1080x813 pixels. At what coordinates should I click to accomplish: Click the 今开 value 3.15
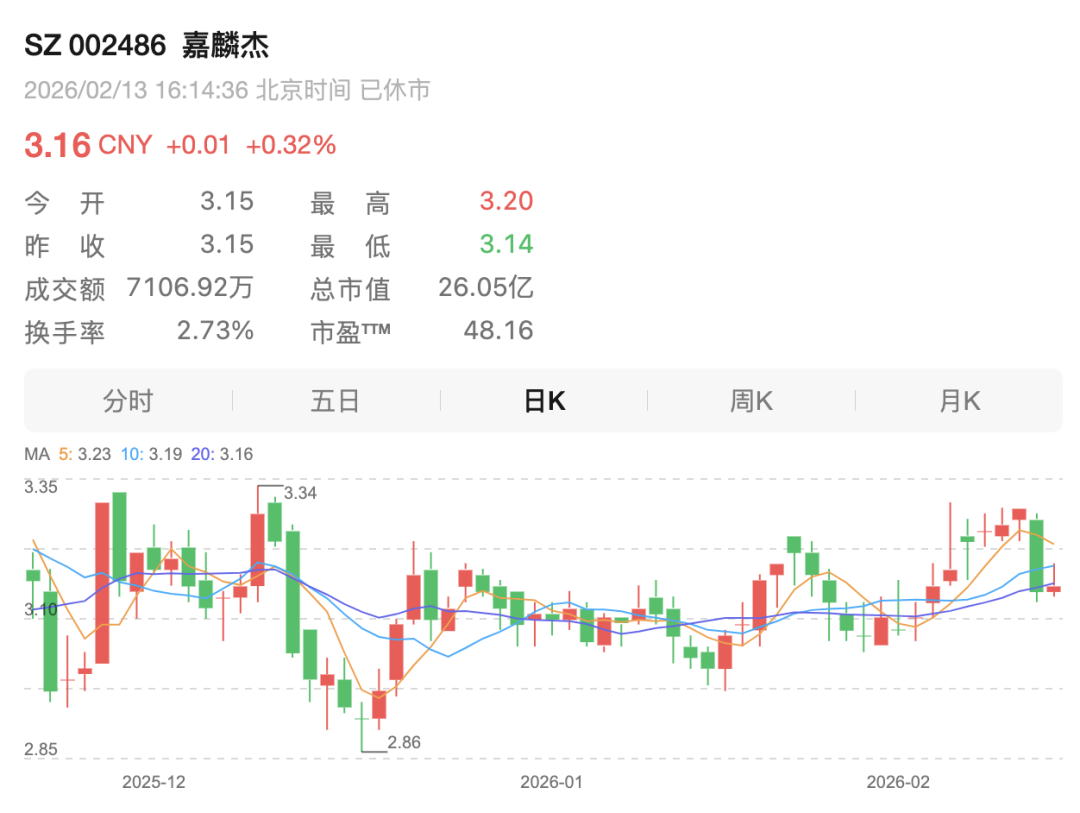tap(227, 201)
